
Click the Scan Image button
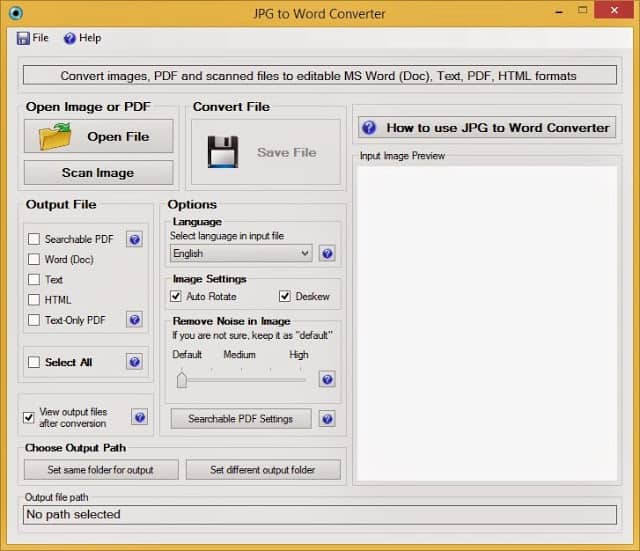98,173
